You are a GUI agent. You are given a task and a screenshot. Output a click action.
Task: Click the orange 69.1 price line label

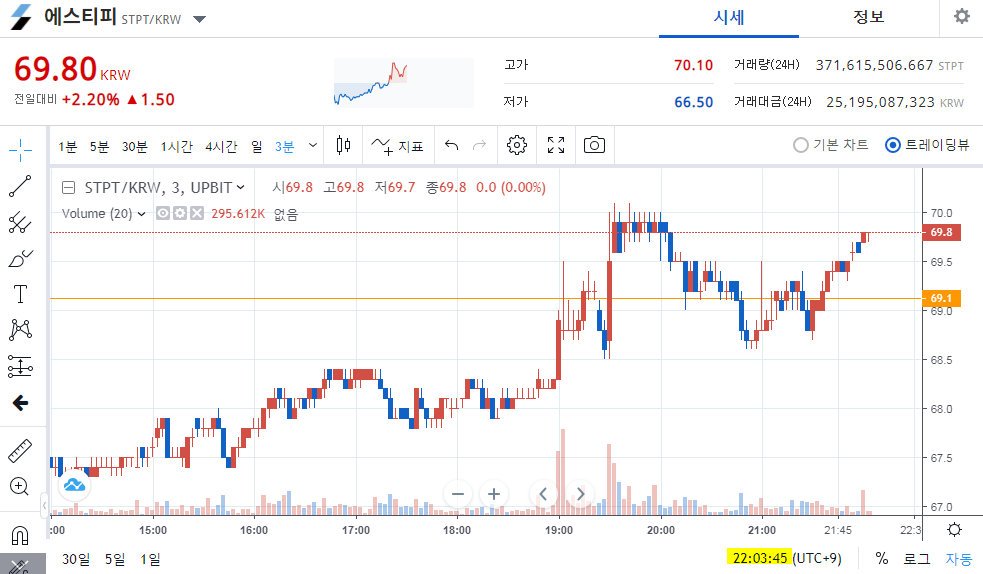[x=941, y=298]
